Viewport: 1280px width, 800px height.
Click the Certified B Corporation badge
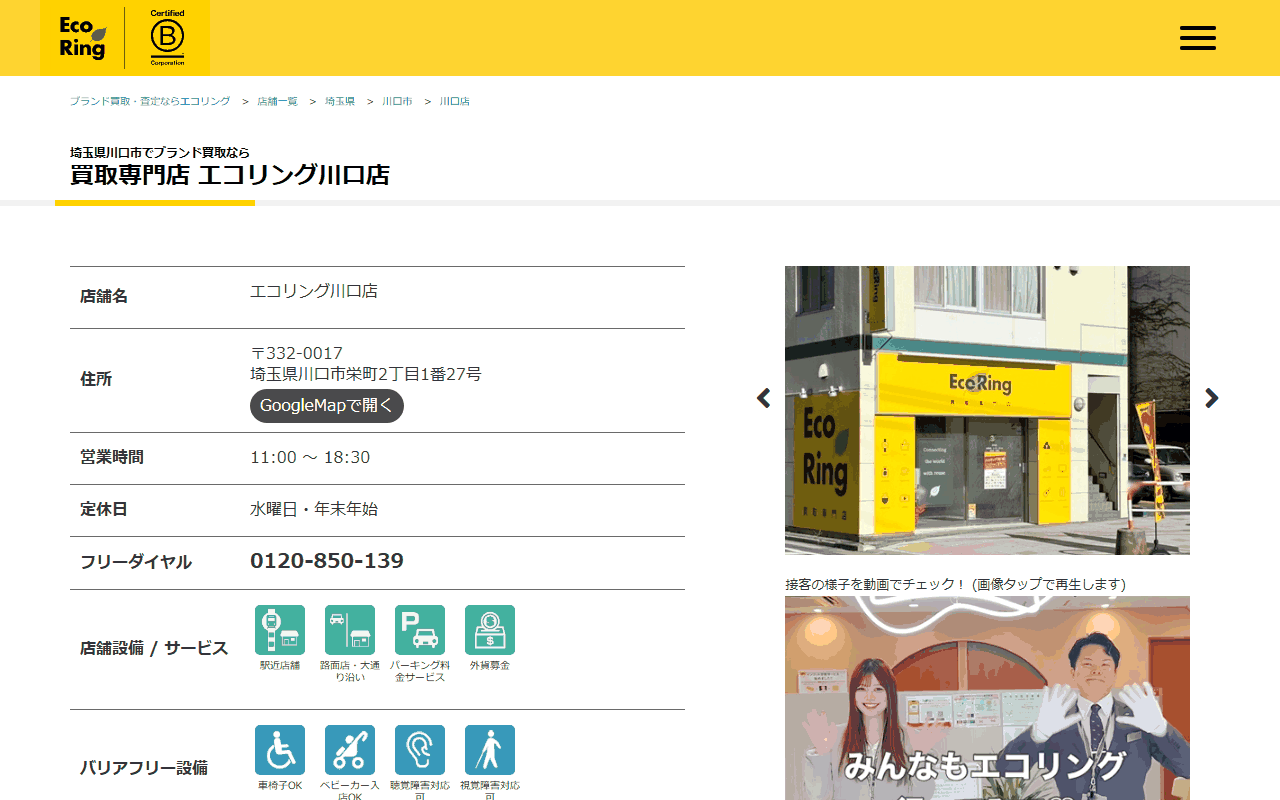(167, 38)
